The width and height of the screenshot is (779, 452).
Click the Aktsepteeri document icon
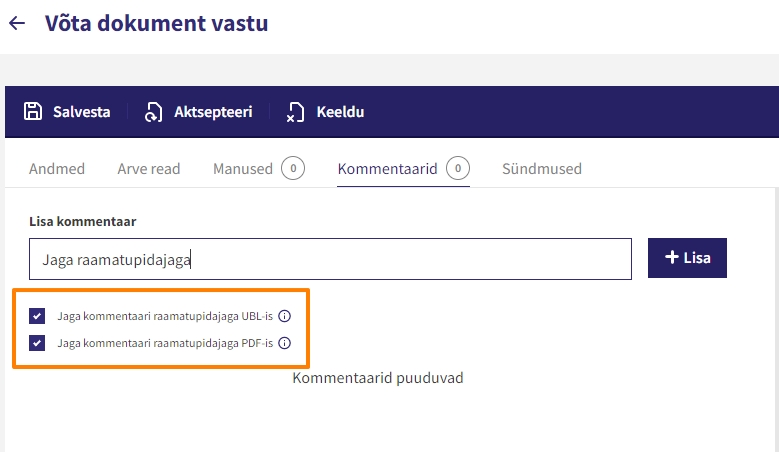(x=153, y=112)
